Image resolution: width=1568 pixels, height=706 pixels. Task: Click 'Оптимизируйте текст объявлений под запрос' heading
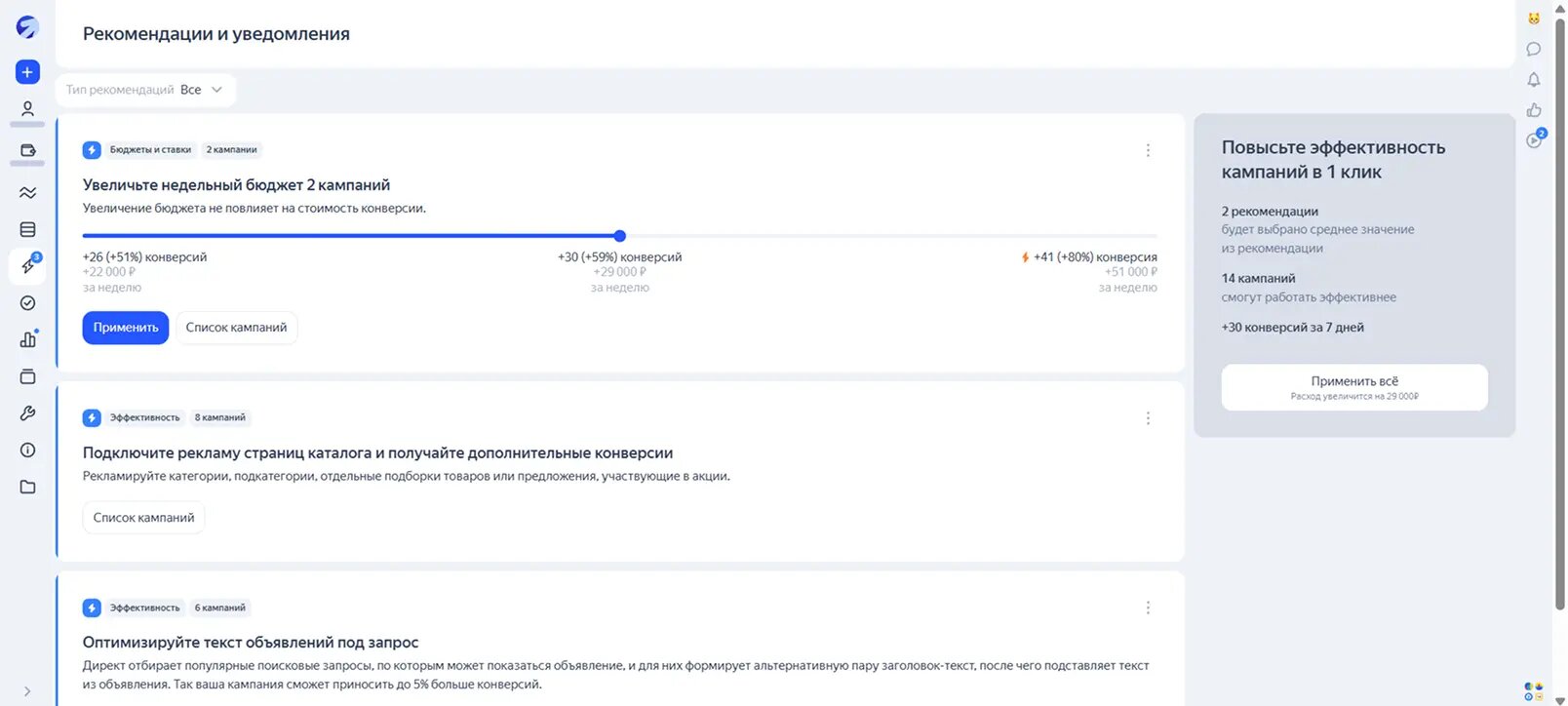(251, 644)
